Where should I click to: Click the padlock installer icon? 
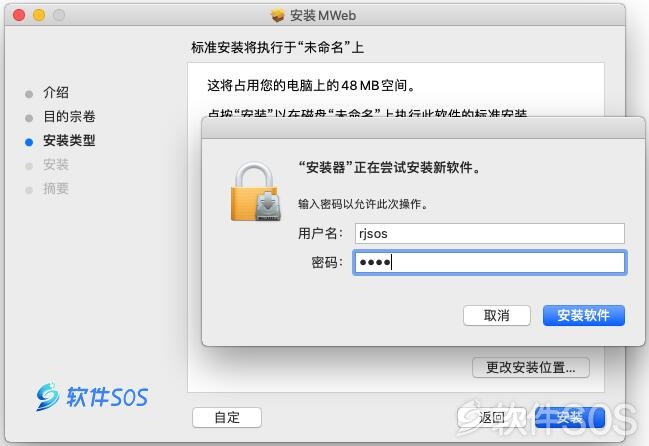tap(255, 192)
